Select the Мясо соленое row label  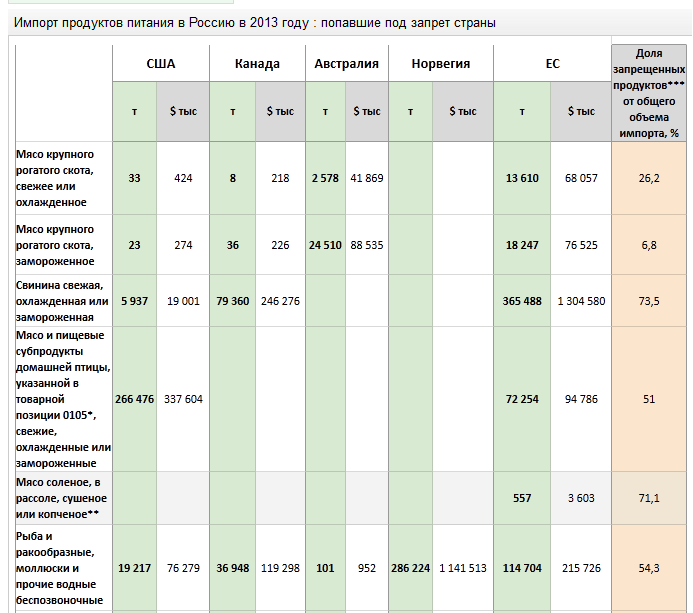(x=62, y=498)
